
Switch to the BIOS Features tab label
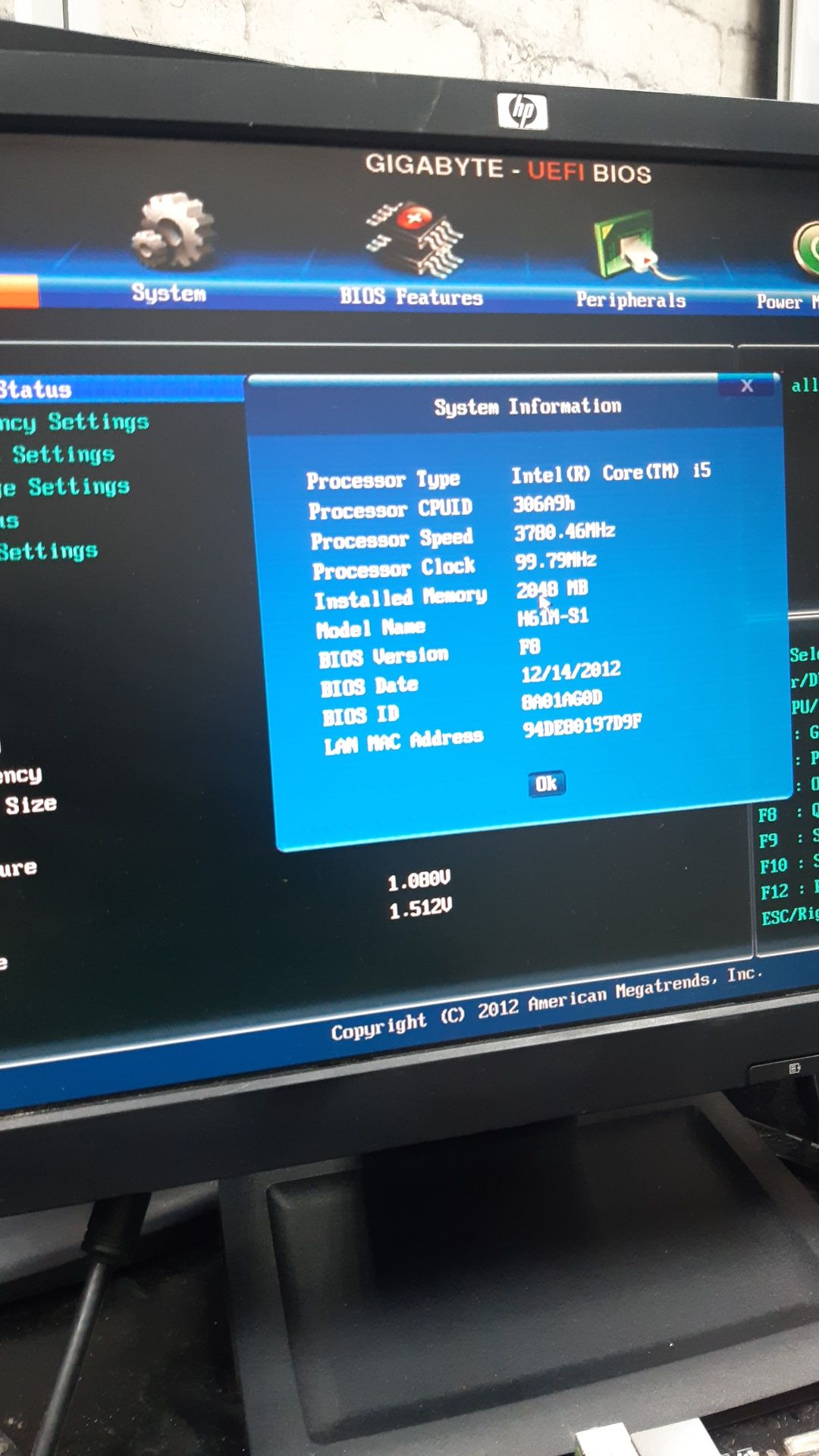(x=411, y=297)
